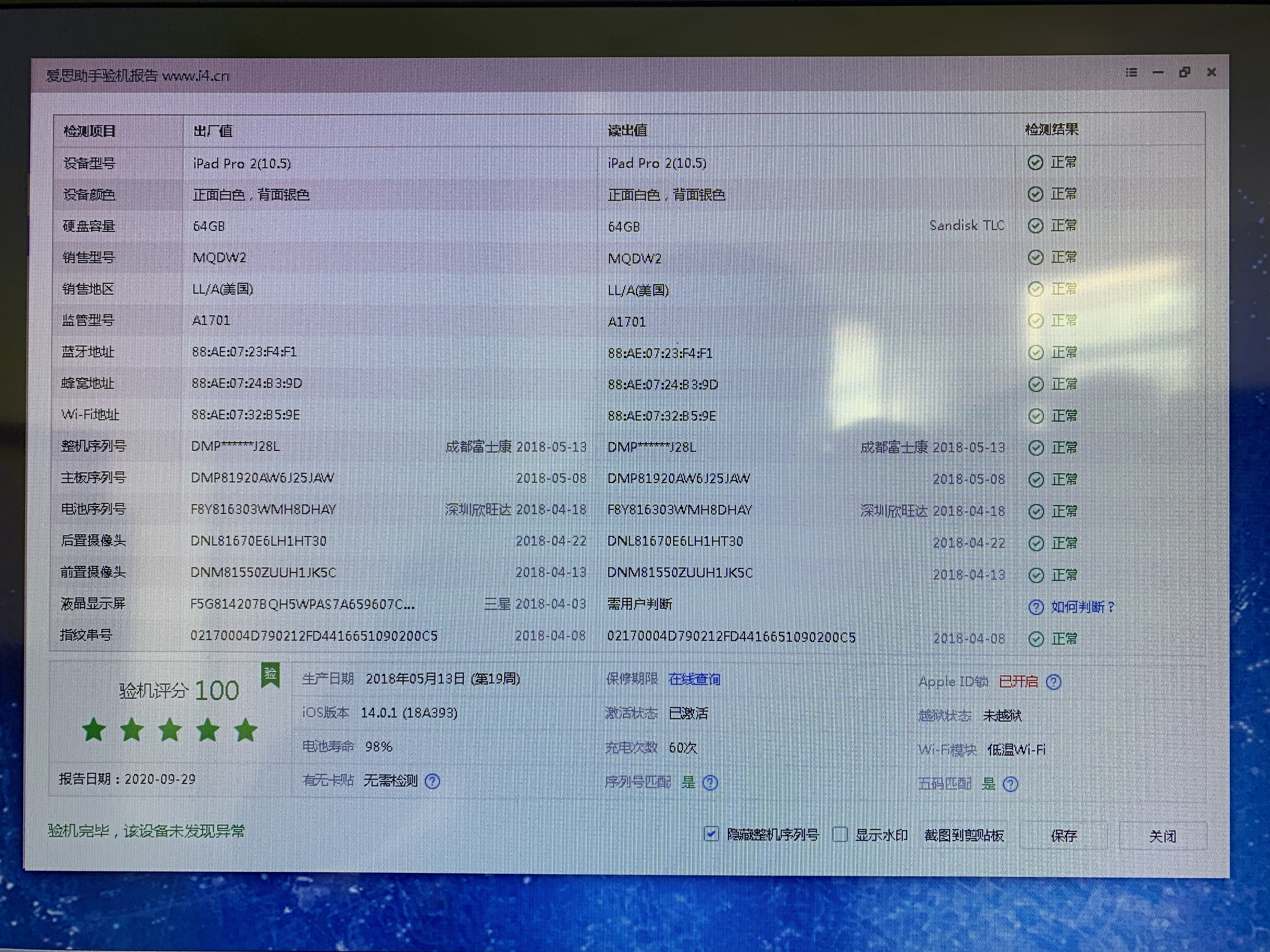
Task: Click the check icon in Wi-Fi地址 row
Action: (x=1036, y=416)
